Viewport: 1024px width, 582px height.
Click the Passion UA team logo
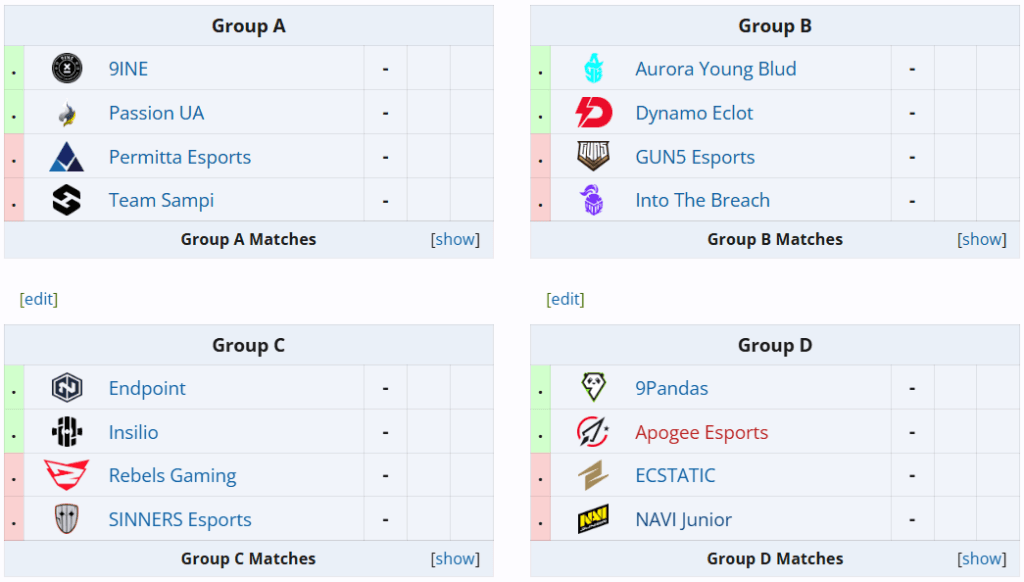67,113
